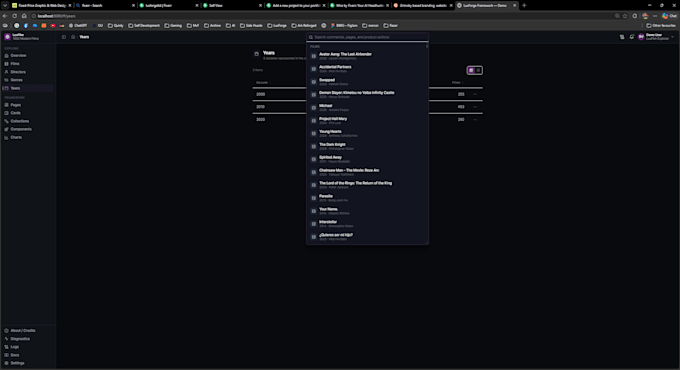The width and height of the screenshot is (680, 370).
Task: Click the Copilot Chat button in browser
Action: tap(669, 16)
